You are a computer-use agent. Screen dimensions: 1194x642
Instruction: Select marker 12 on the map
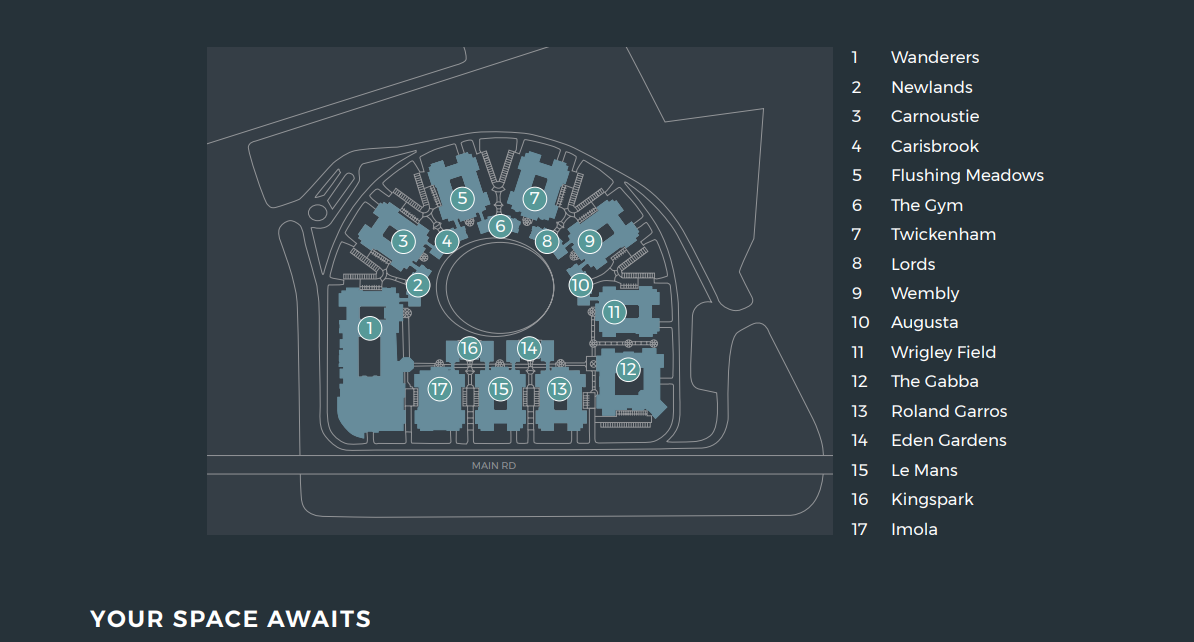tap(627, 369)
